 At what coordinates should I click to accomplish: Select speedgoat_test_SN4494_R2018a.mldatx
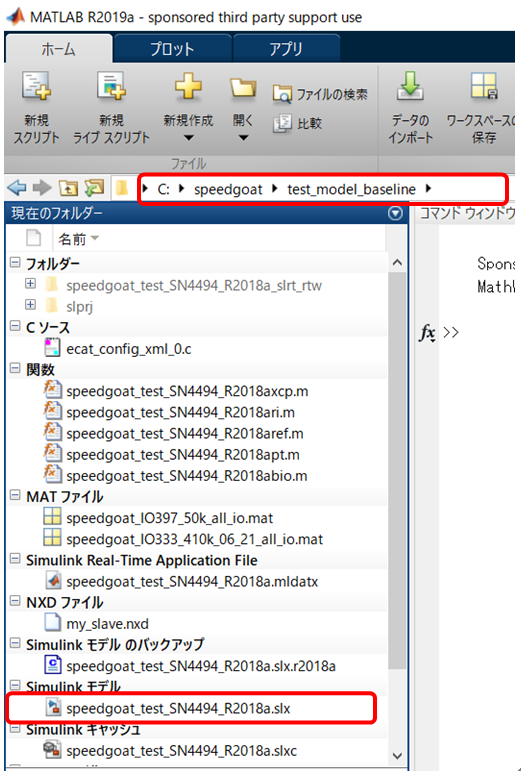pyautogui.click(x=192, y=582)
